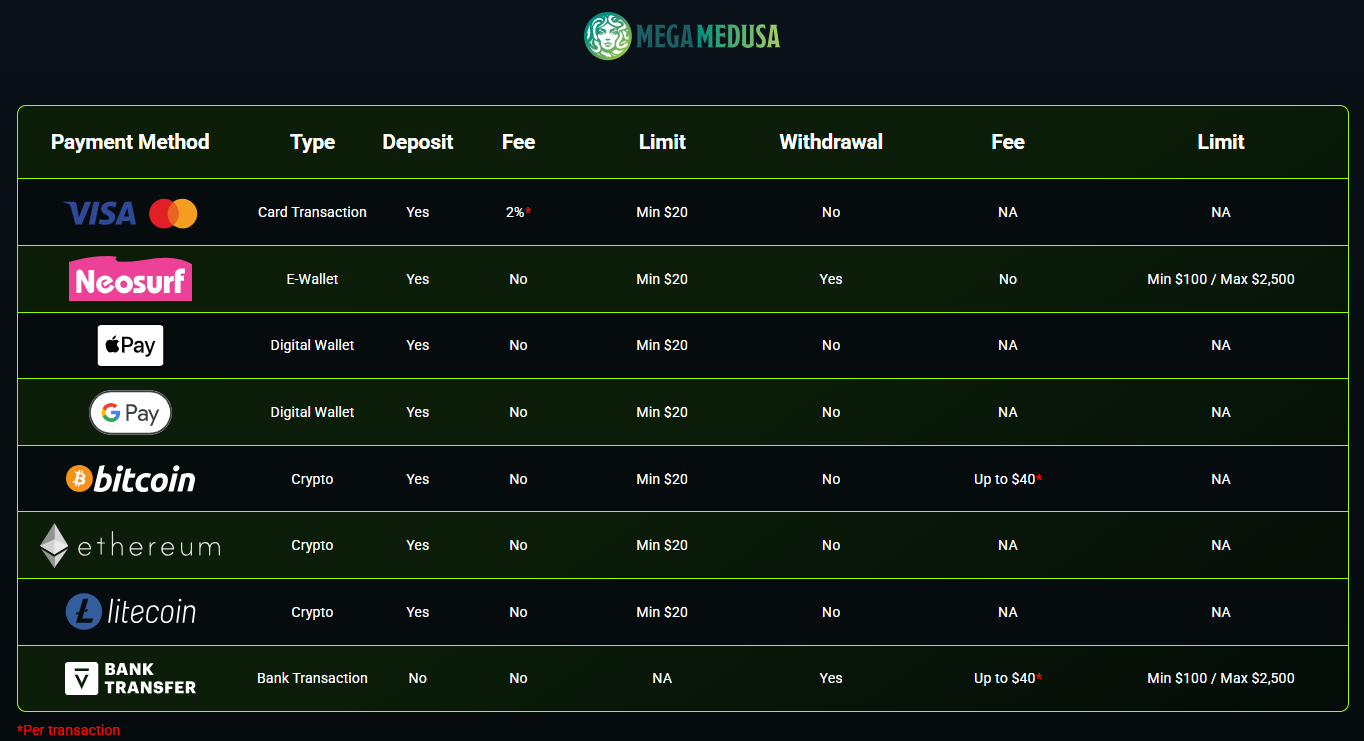Click the Mastercard logo
This screenshot has width=1364, height=741.
[x=173, y=213]
